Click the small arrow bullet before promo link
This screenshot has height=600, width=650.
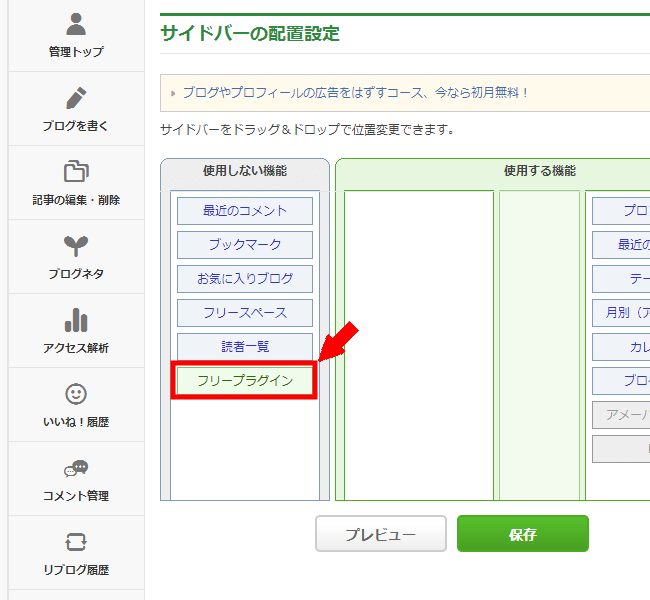(x=173, y=93)
